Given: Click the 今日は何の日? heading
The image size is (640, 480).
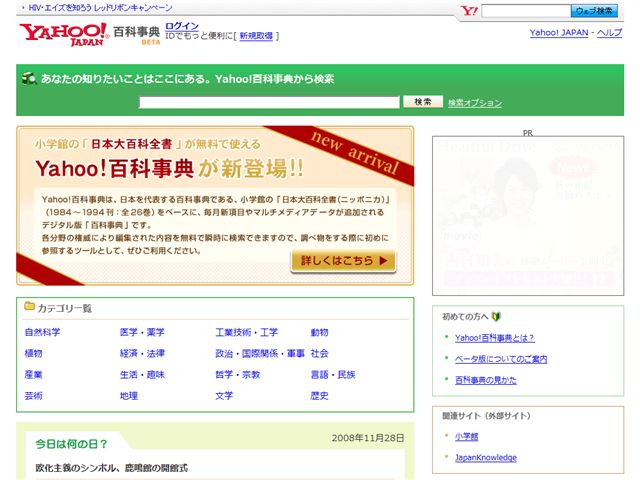Looking at the screenshot, I should click(71, 444).
